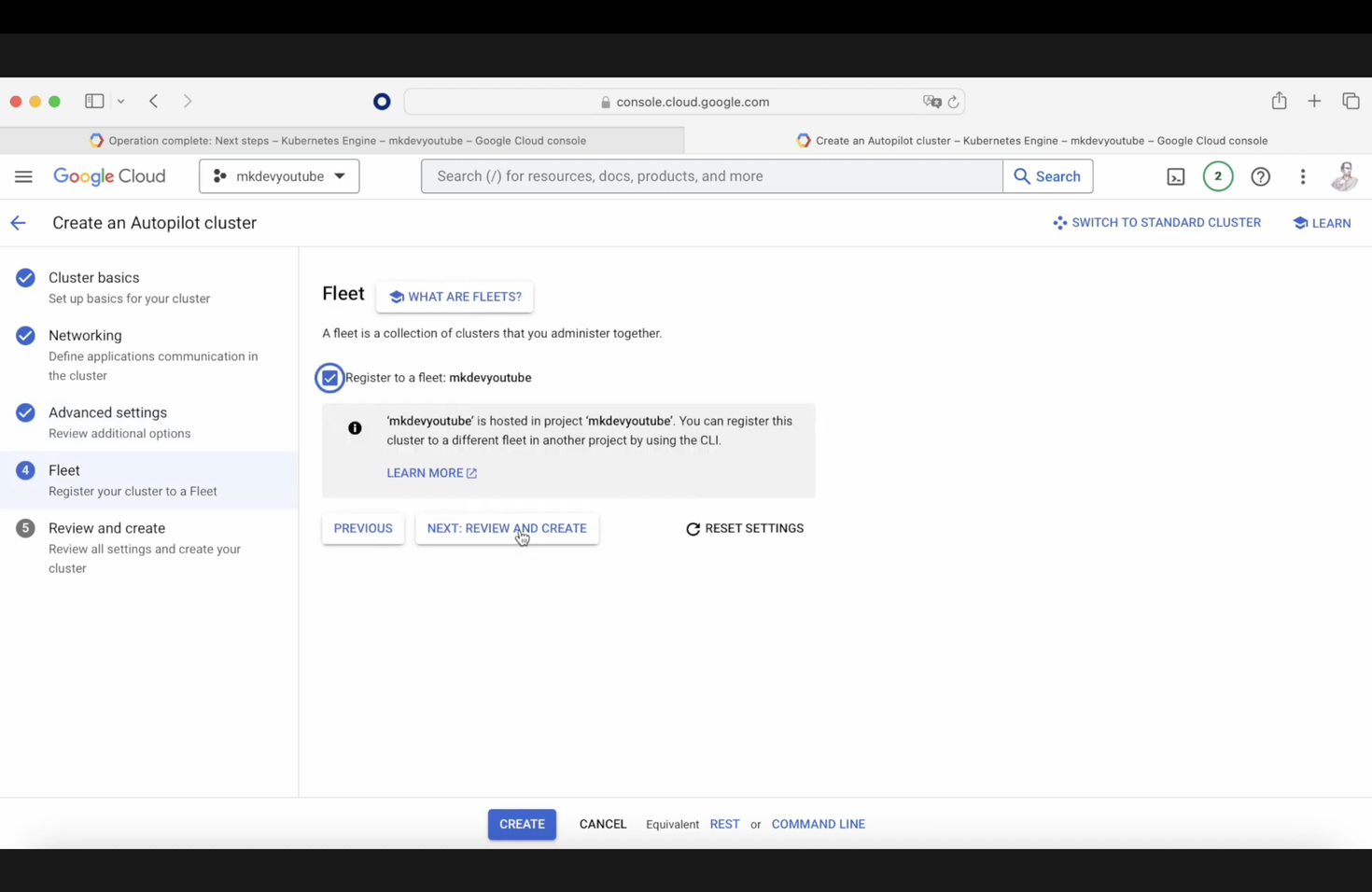Click the Safari address bar
This screenshot has height=892, width=1372.
(x=684, y=102)
